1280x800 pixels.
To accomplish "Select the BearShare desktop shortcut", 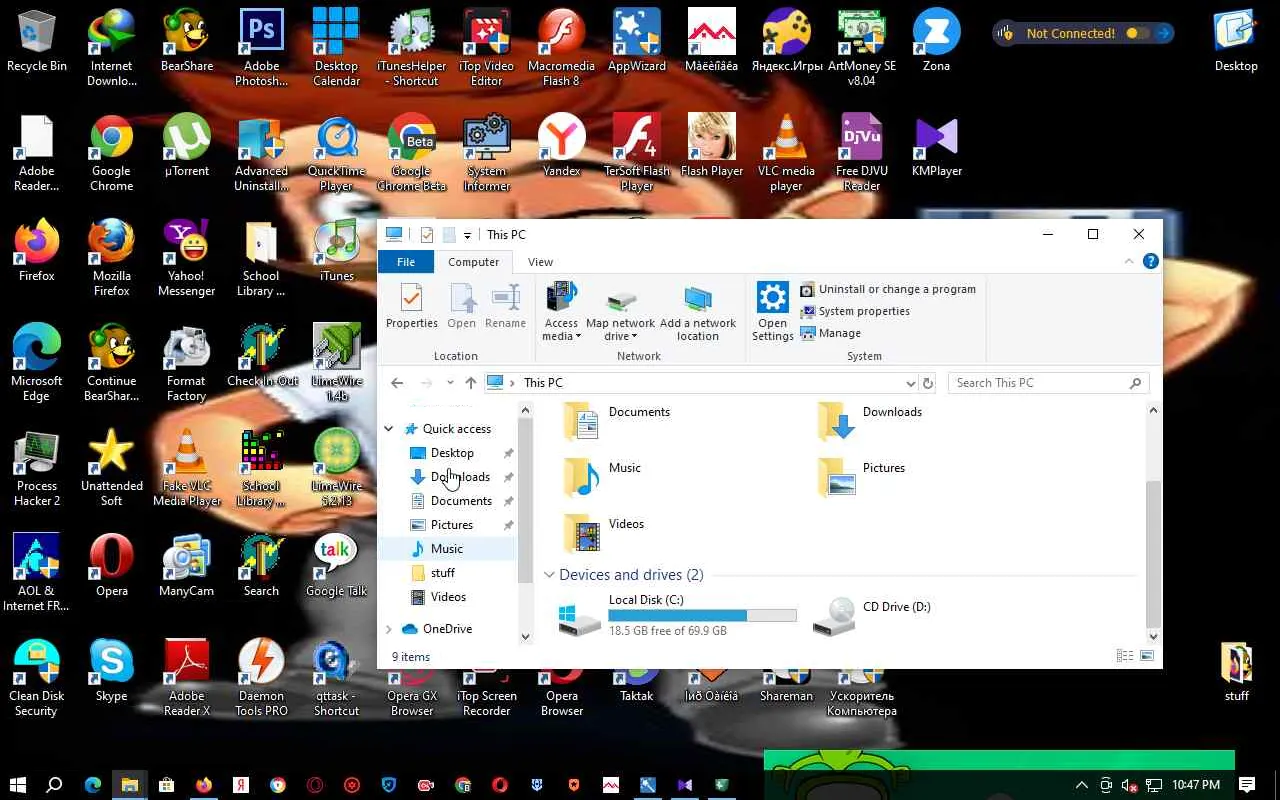I will [x=187, y=42].
